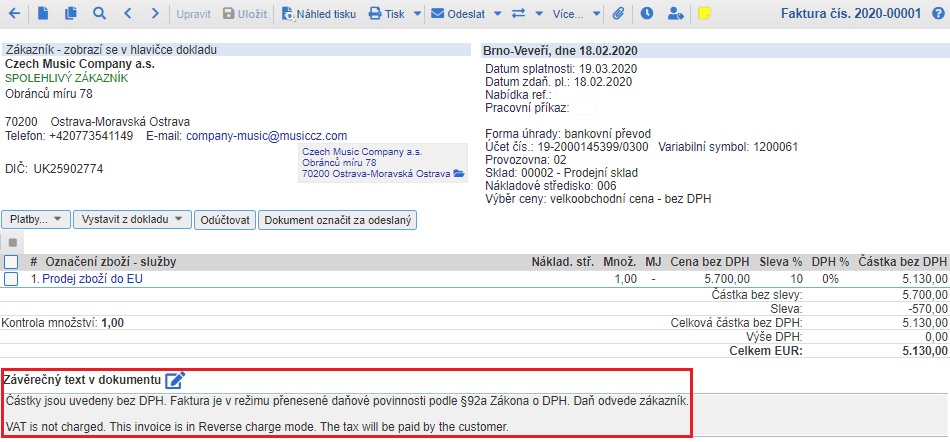Click the Pracovní příkaz input field

[x=585, y=107]
